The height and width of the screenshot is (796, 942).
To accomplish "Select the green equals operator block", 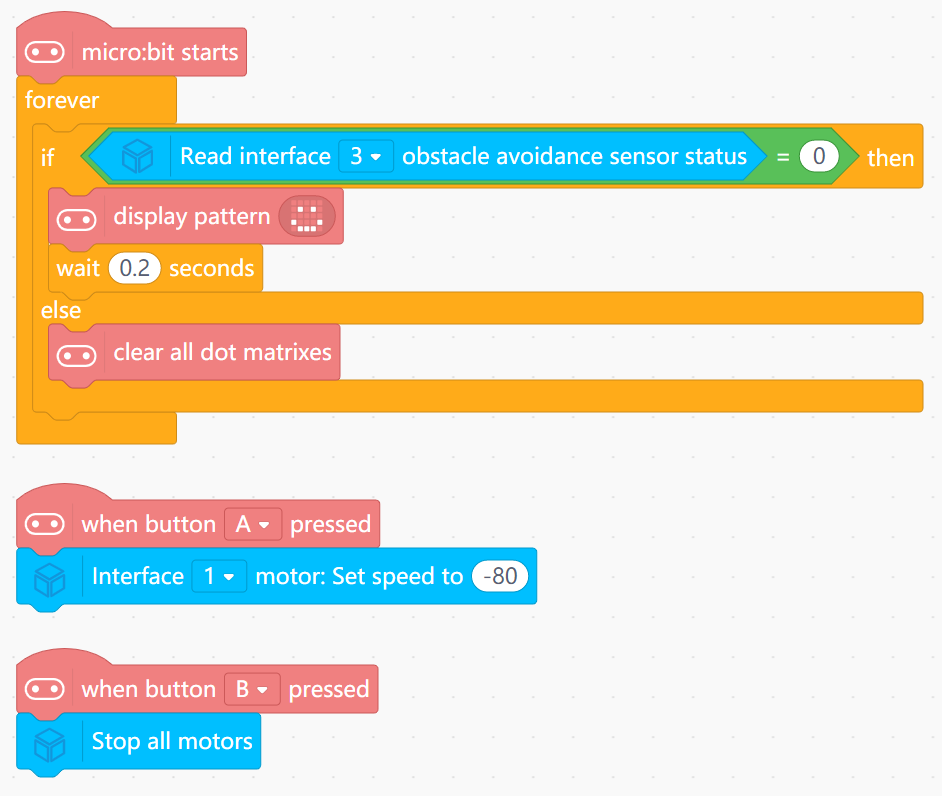I will click(783, 157).
